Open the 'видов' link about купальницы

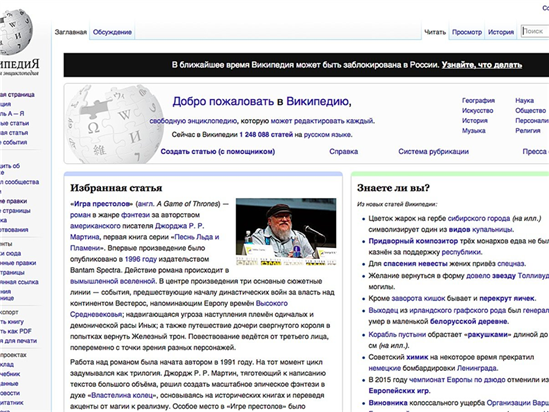tap(459, 230)
